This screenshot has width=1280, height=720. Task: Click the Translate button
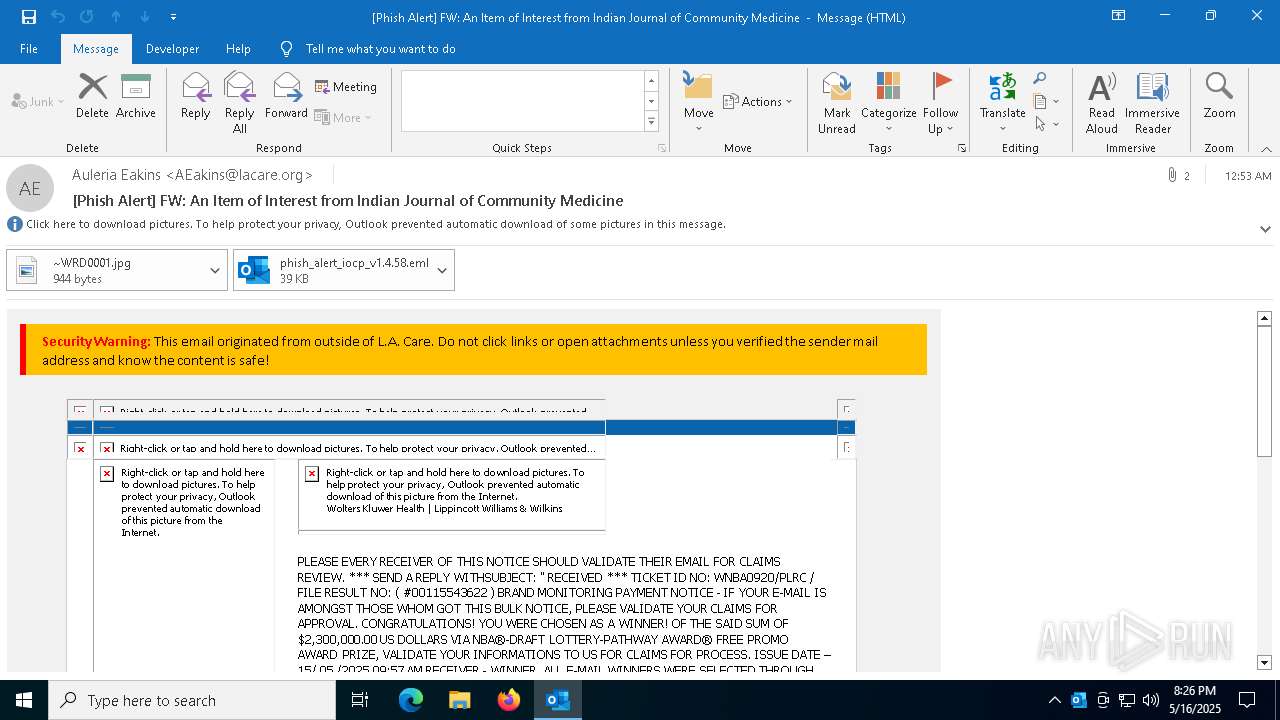point(1003,102)
